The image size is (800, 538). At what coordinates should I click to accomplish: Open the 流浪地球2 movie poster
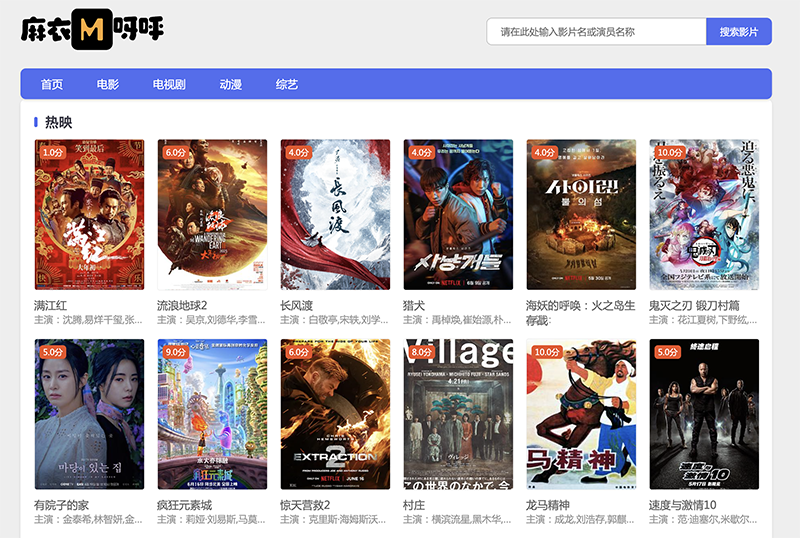point(212,214)
